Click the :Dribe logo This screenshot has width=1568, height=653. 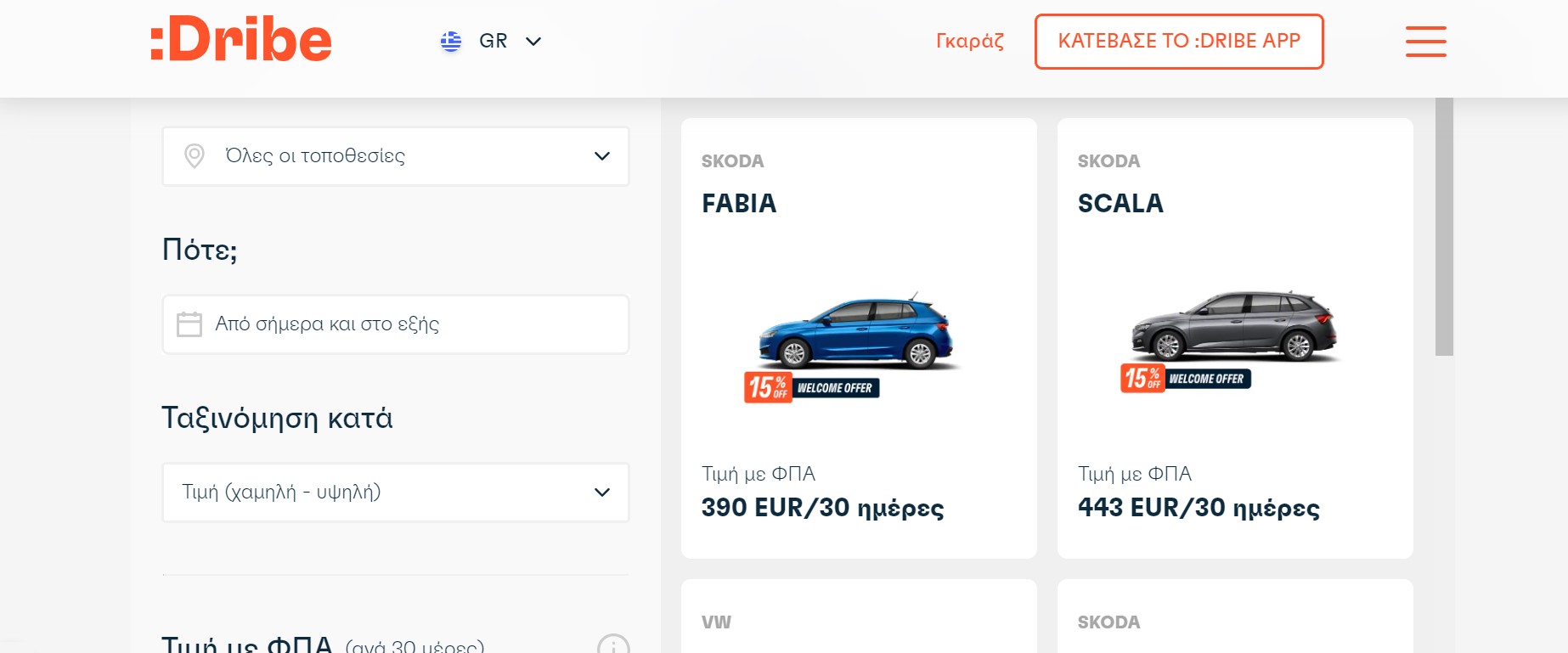(x=241, y=40)
